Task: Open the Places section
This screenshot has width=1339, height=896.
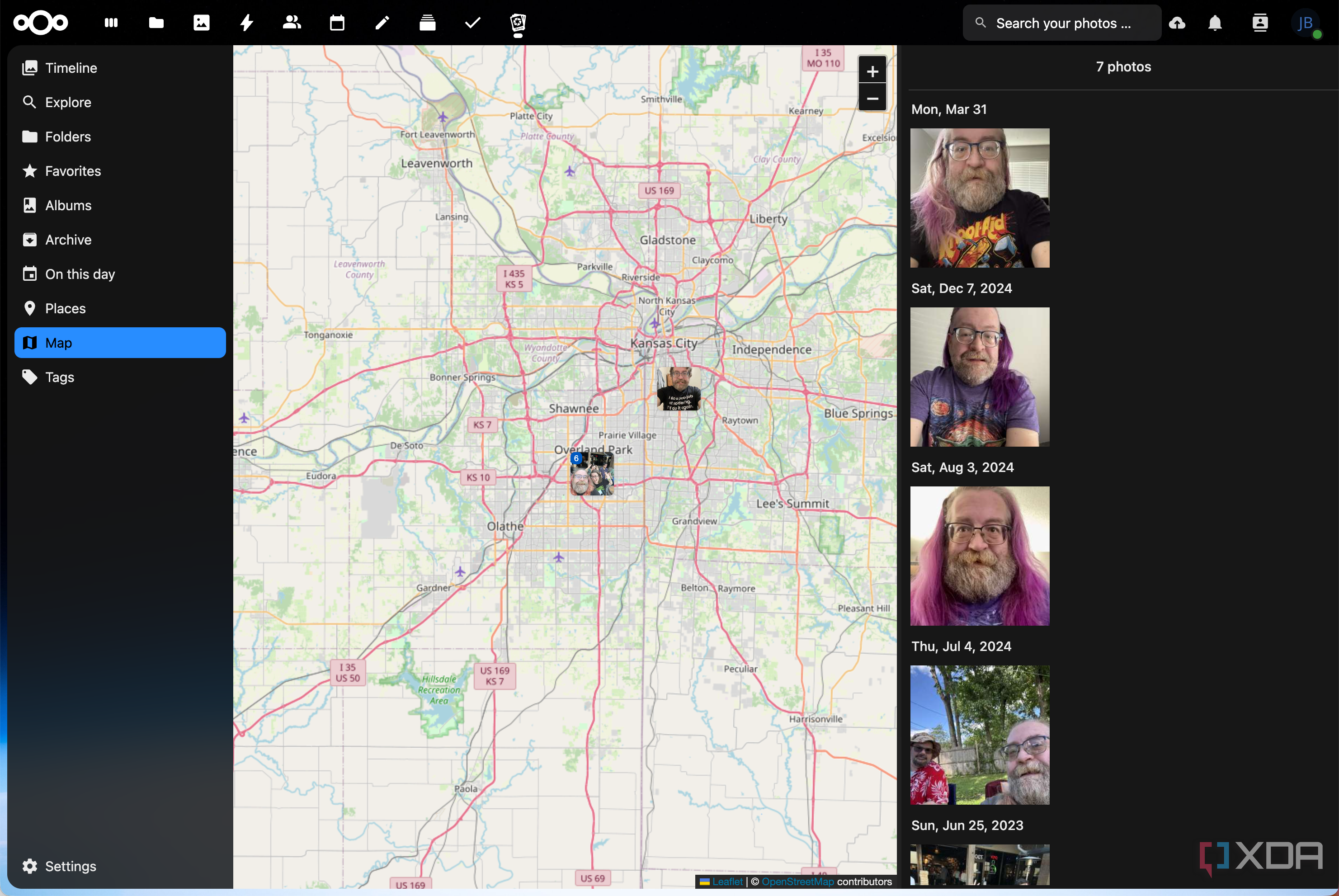Action: pyautogui.click(x=120, y=309)
